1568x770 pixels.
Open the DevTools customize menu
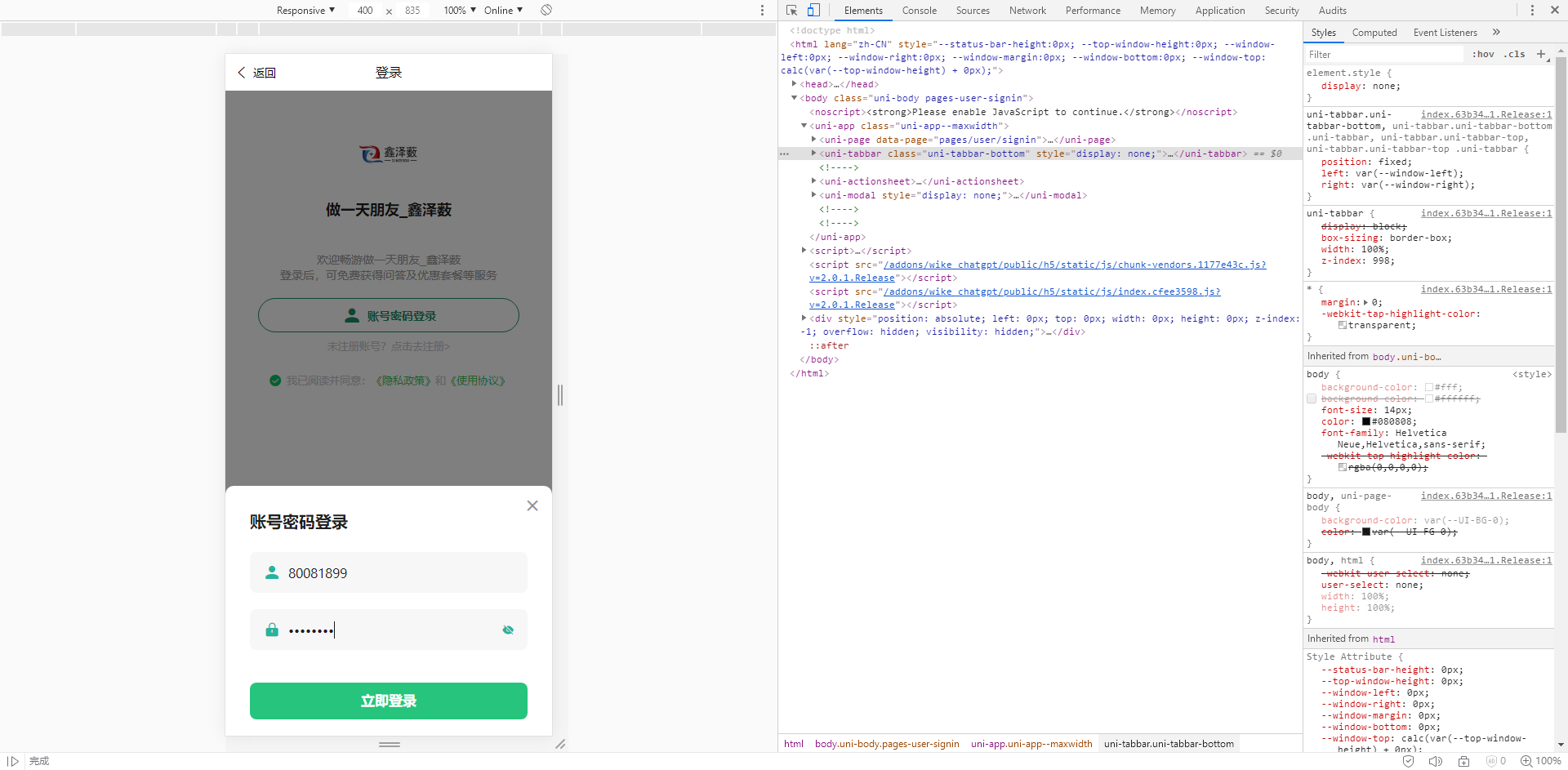point(1532,10)
